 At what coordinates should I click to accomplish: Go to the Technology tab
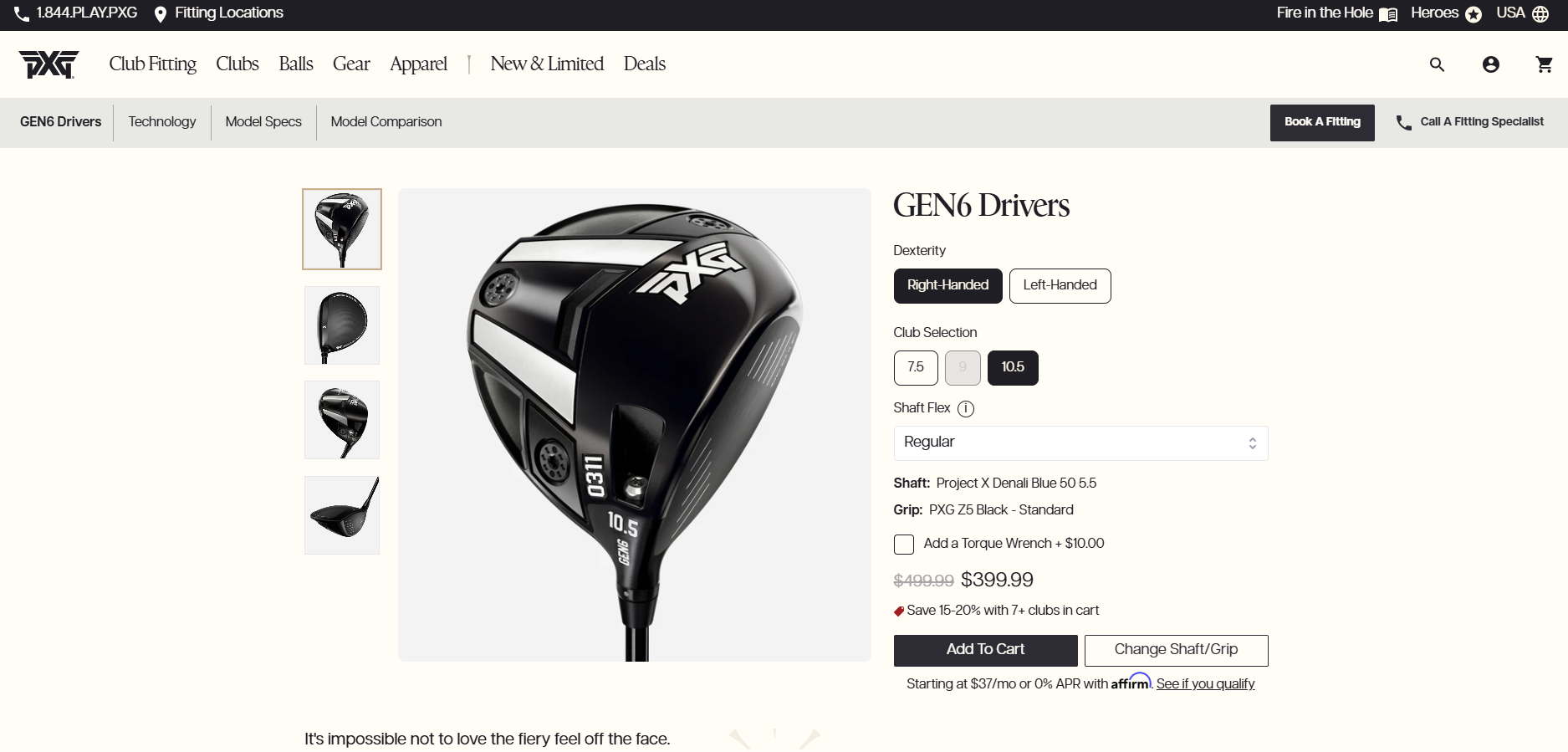click(162, 122)
